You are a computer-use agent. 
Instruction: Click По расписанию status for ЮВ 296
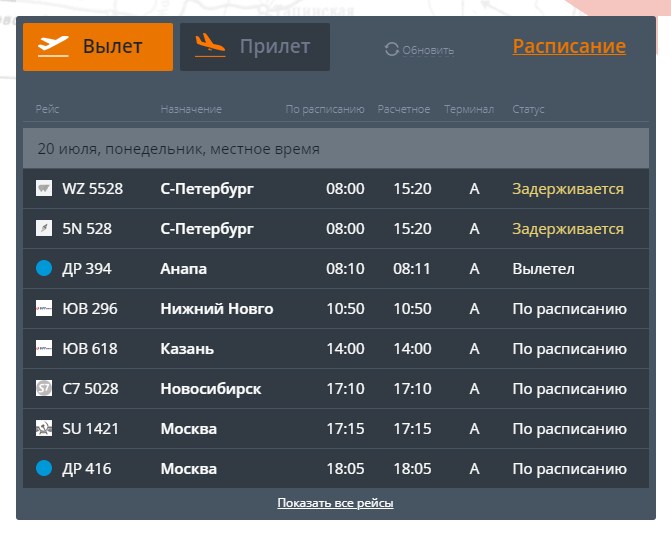point(570,309)
